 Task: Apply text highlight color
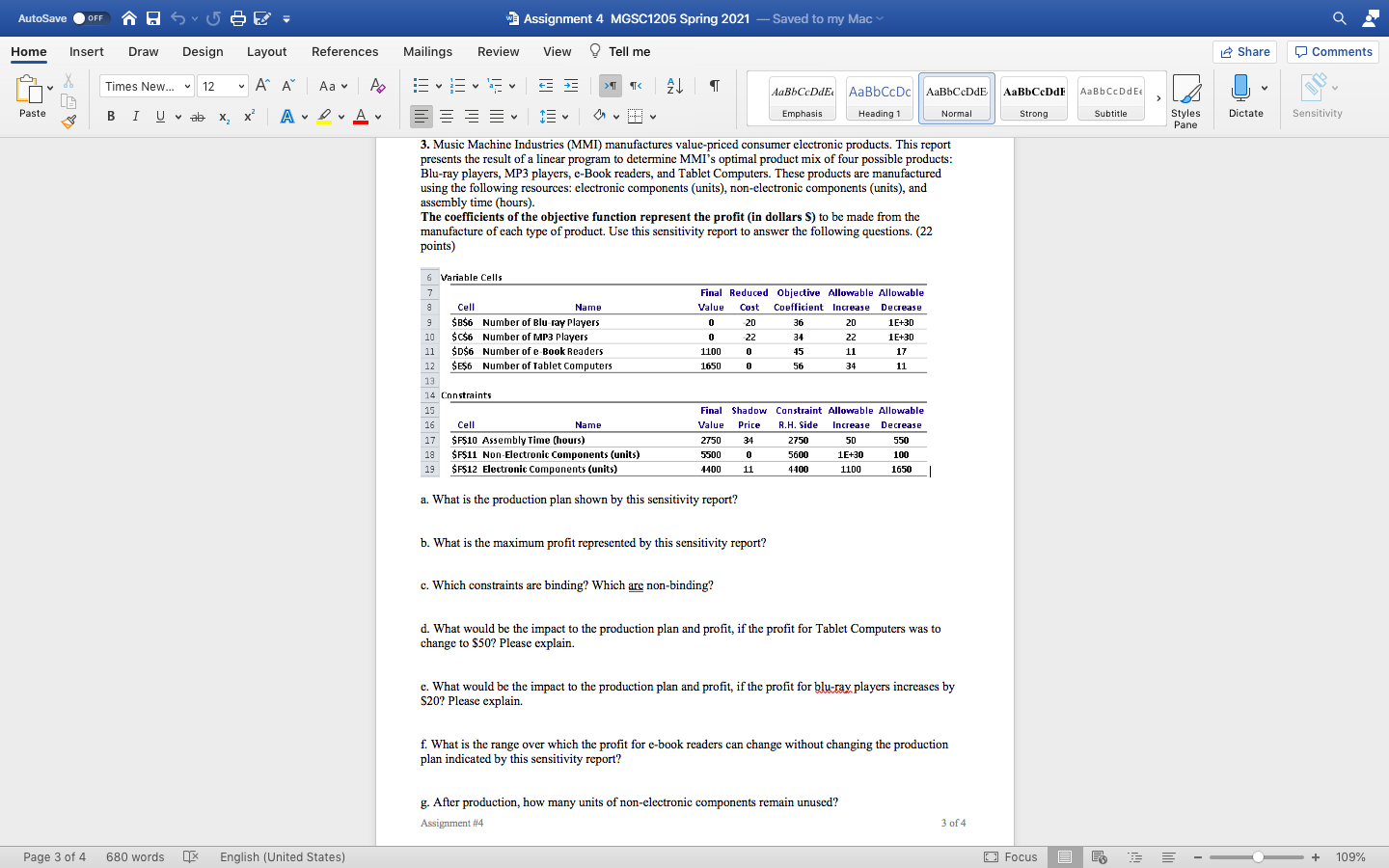point(325,117)
